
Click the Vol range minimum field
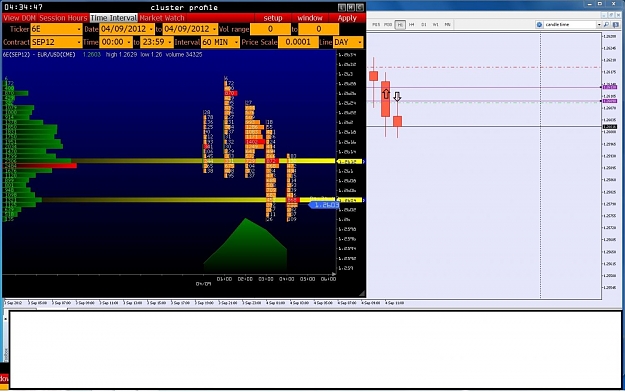(x=270, y=29)
